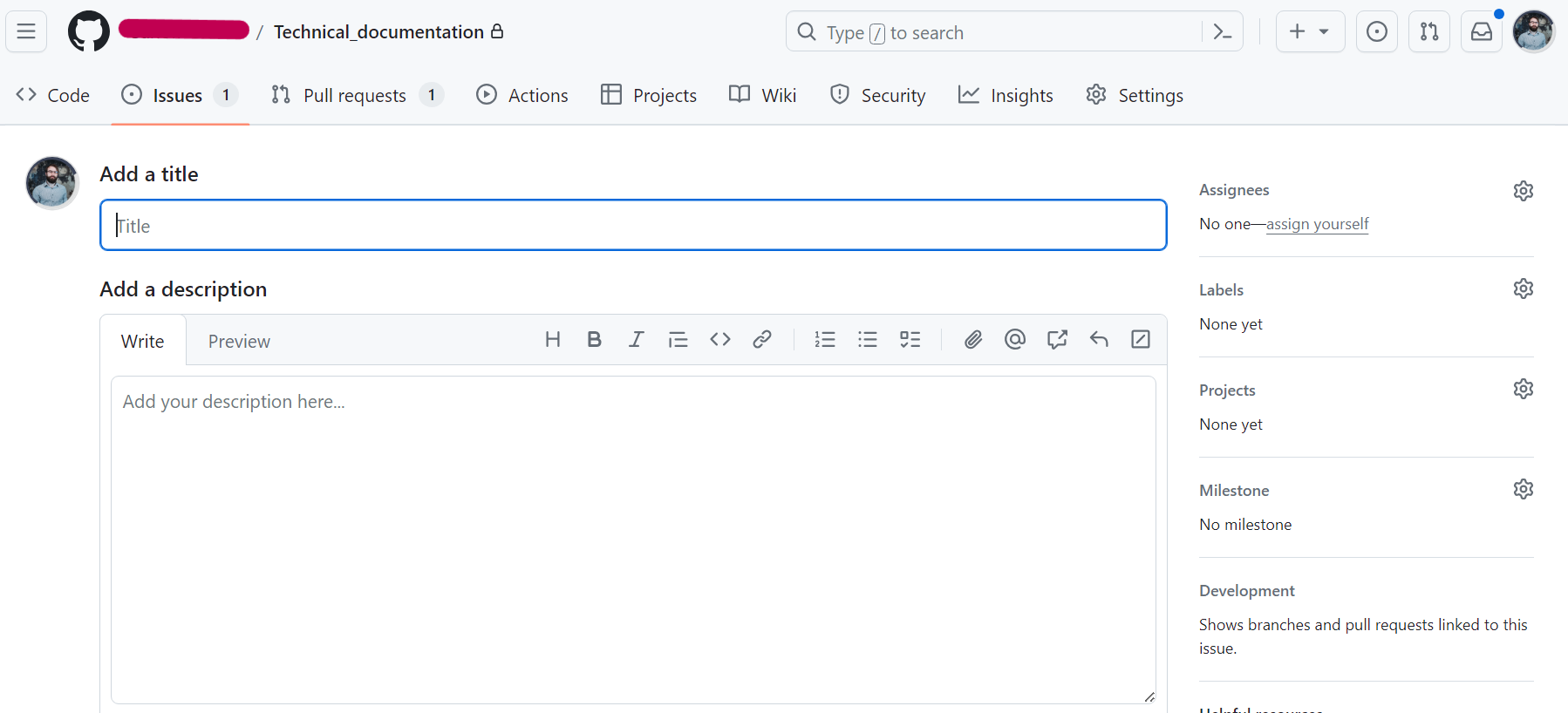Insert a saved reply using arrow icon
Image resolution: width=1568 pixels, height=713 pixels.
[x=1099, y=340]
